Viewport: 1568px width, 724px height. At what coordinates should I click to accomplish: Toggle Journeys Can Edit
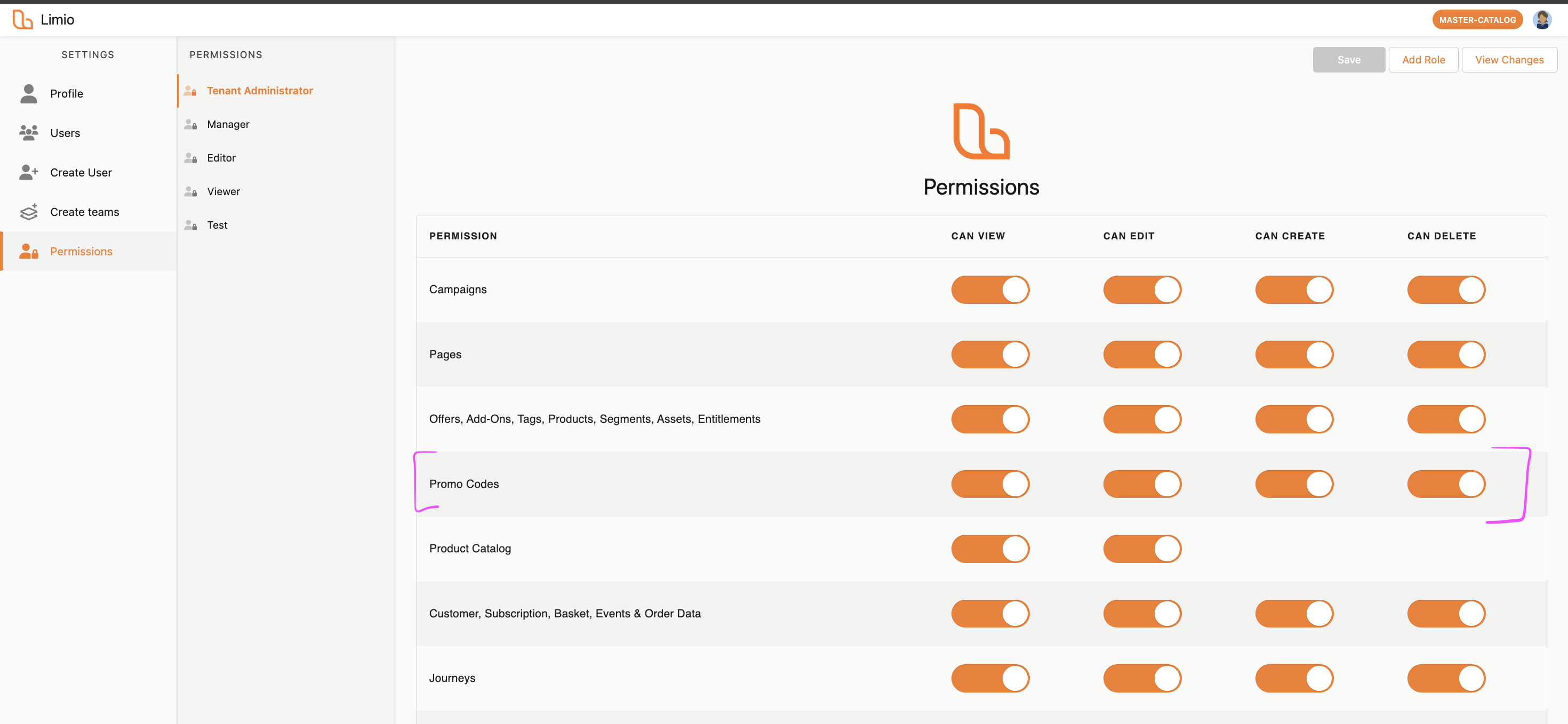point(1142,678)
